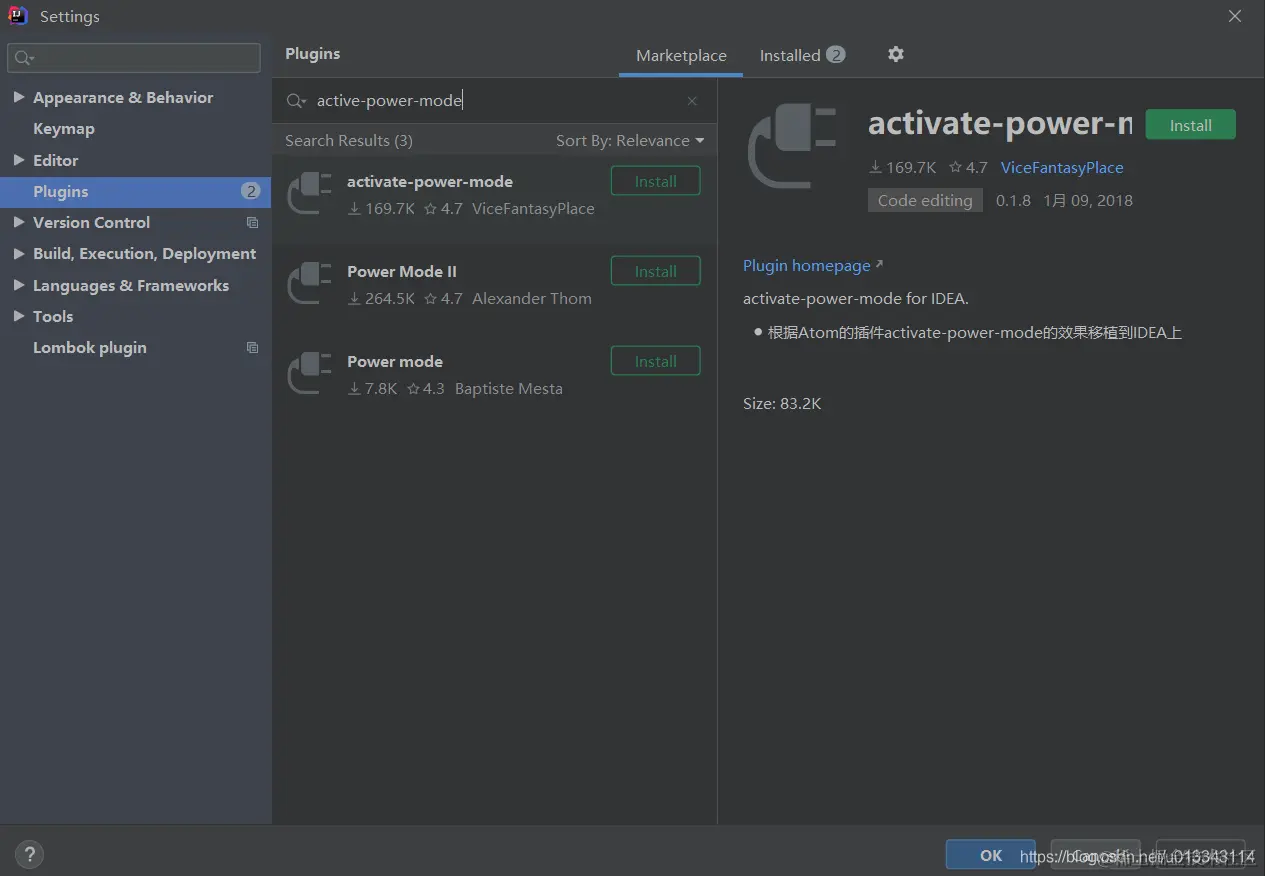This screenshot has width=1265, height=876.
Task: Switch to the Marketplace tab
Action: point(681,56)
